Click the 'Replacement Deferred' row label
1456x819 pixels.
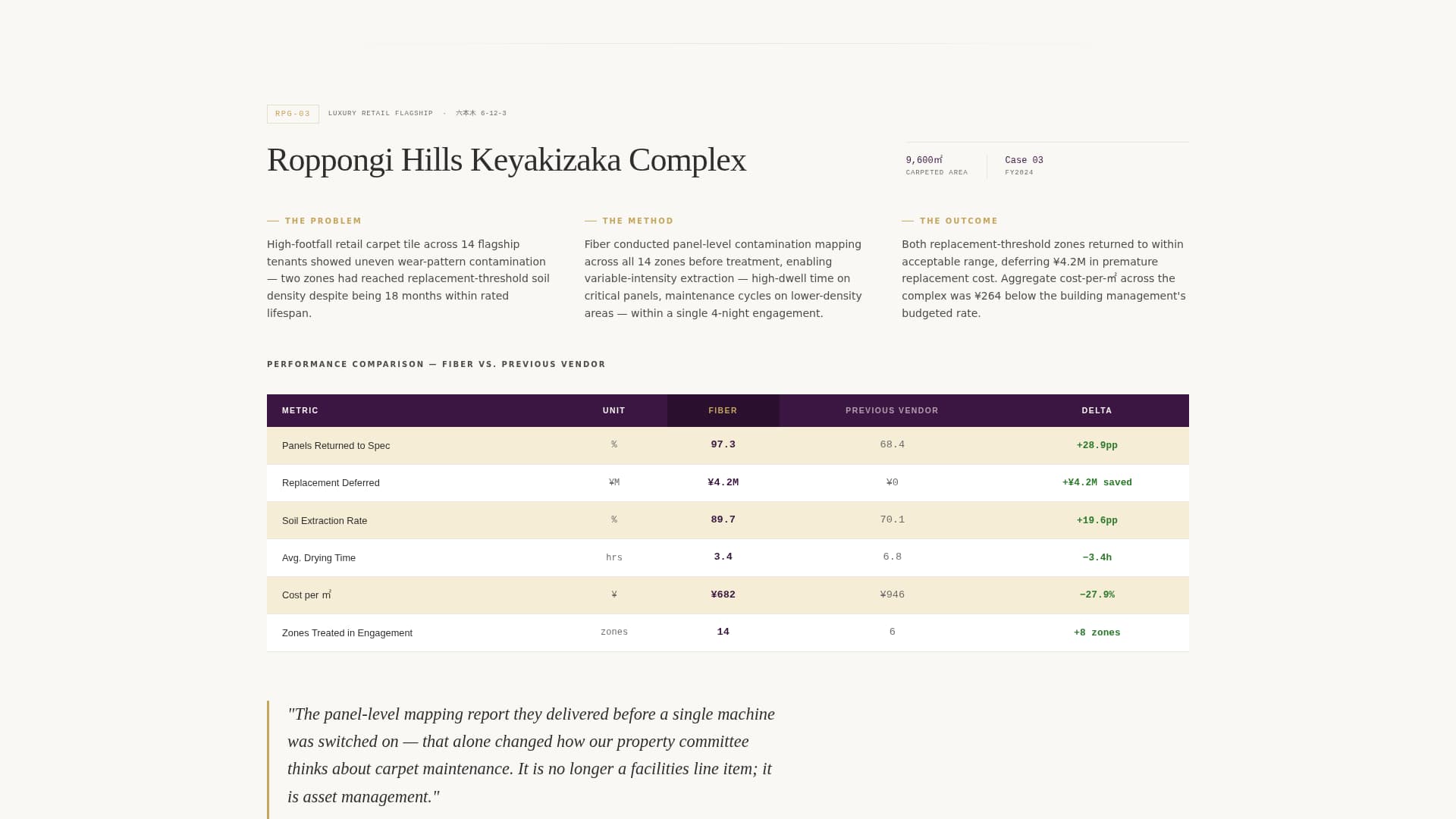tap(331, 483)
